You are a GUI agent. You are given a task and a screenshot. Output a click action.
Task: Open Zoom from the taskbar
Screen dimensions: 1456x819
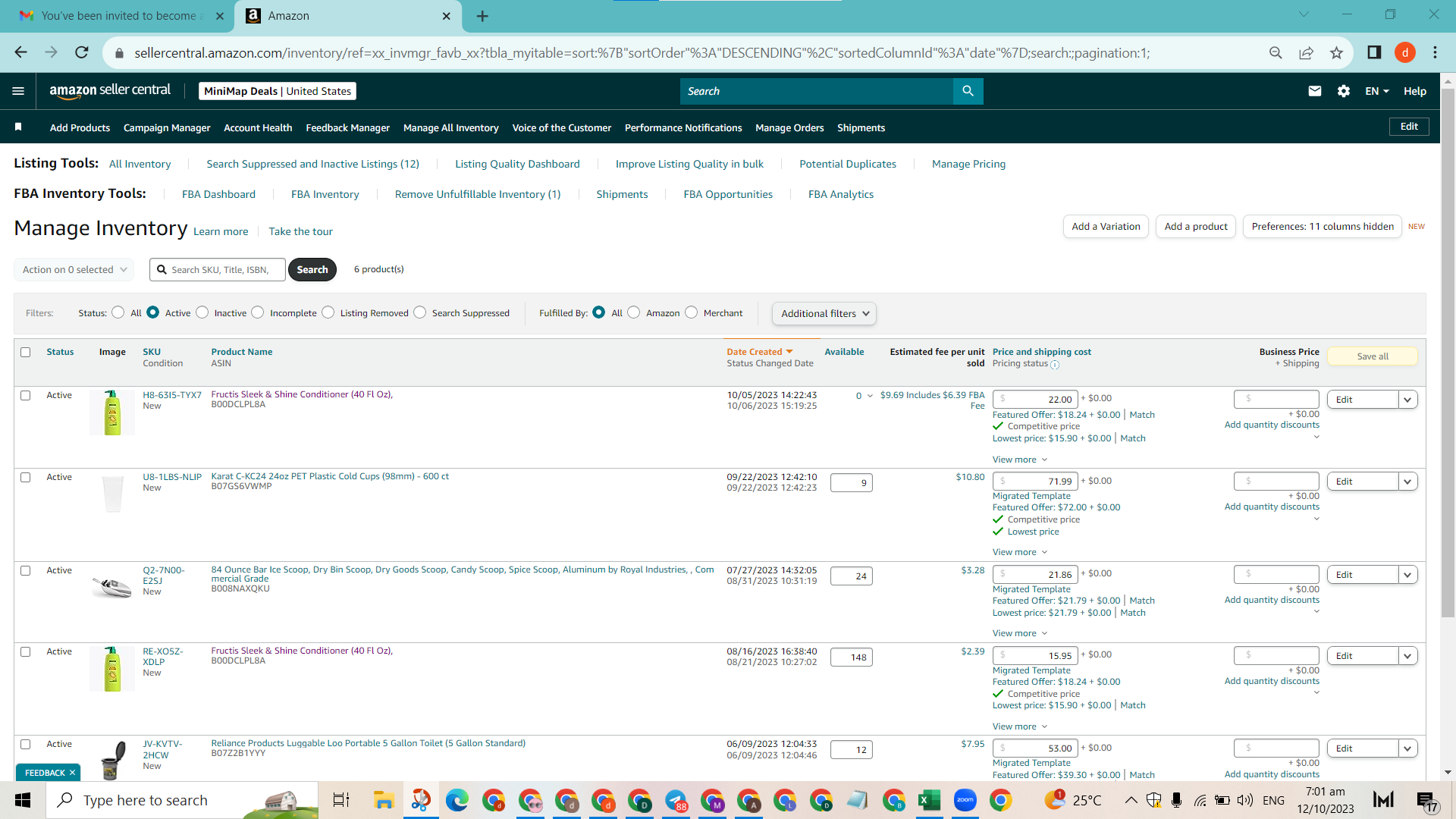[965, 800]
